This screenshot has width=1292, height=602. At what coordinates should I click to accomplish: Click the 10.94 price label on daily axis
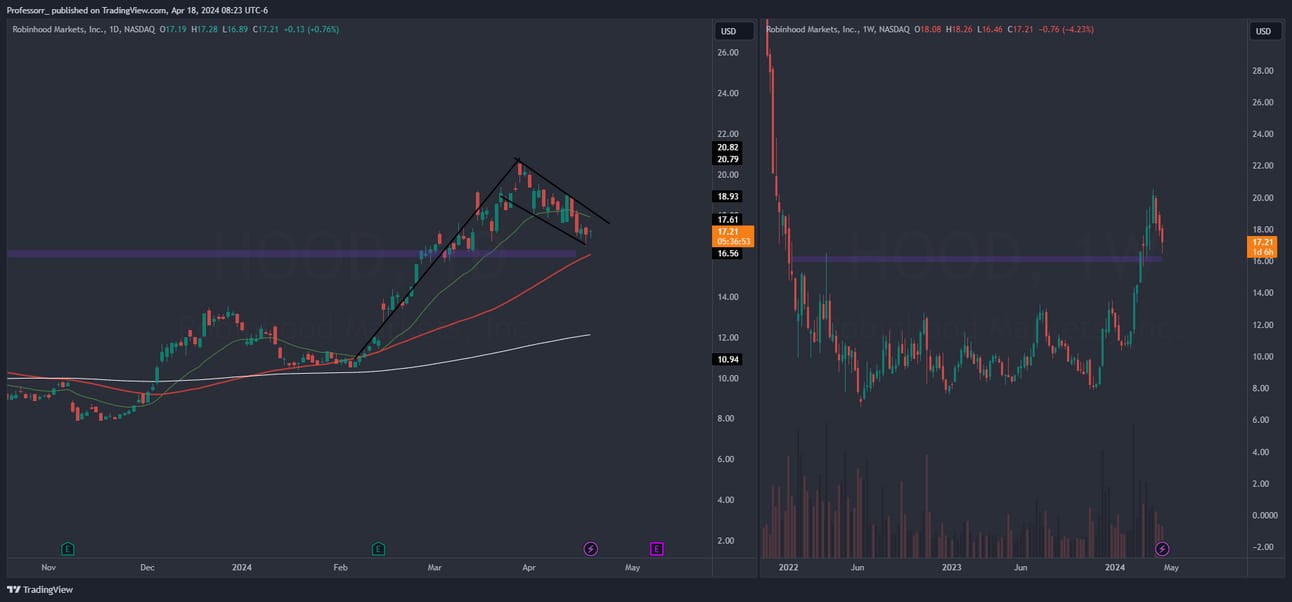click(727, 359)
